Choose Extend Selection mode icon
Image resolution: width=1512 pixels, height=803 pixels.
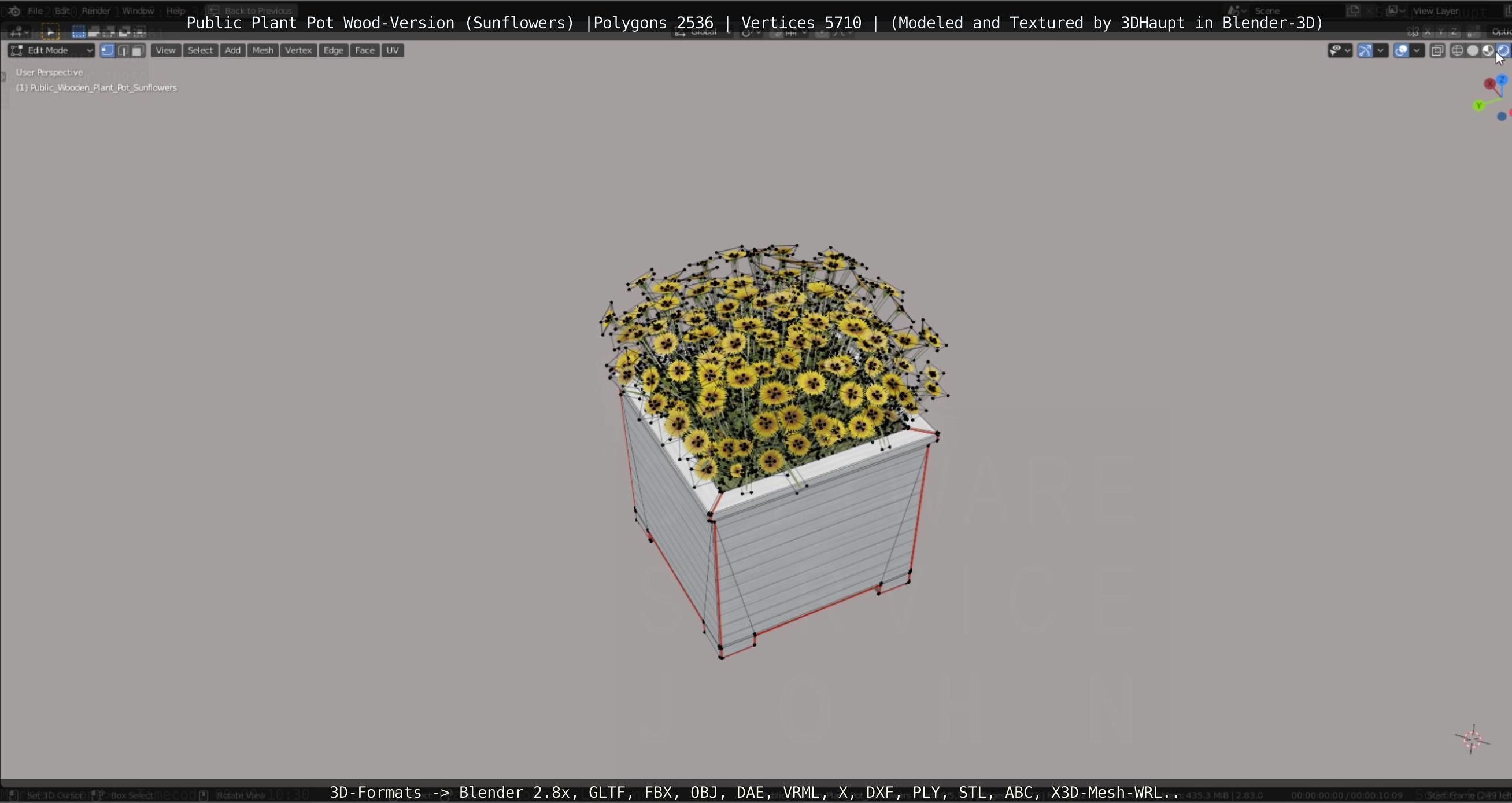[93, 32]
